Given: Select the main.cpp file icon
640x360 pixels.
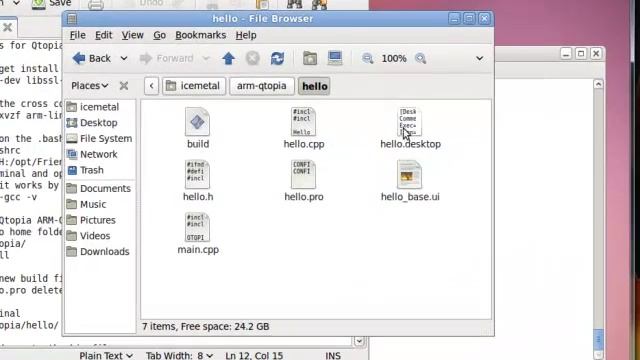Looking at the screenshot, I should [198, 227].
